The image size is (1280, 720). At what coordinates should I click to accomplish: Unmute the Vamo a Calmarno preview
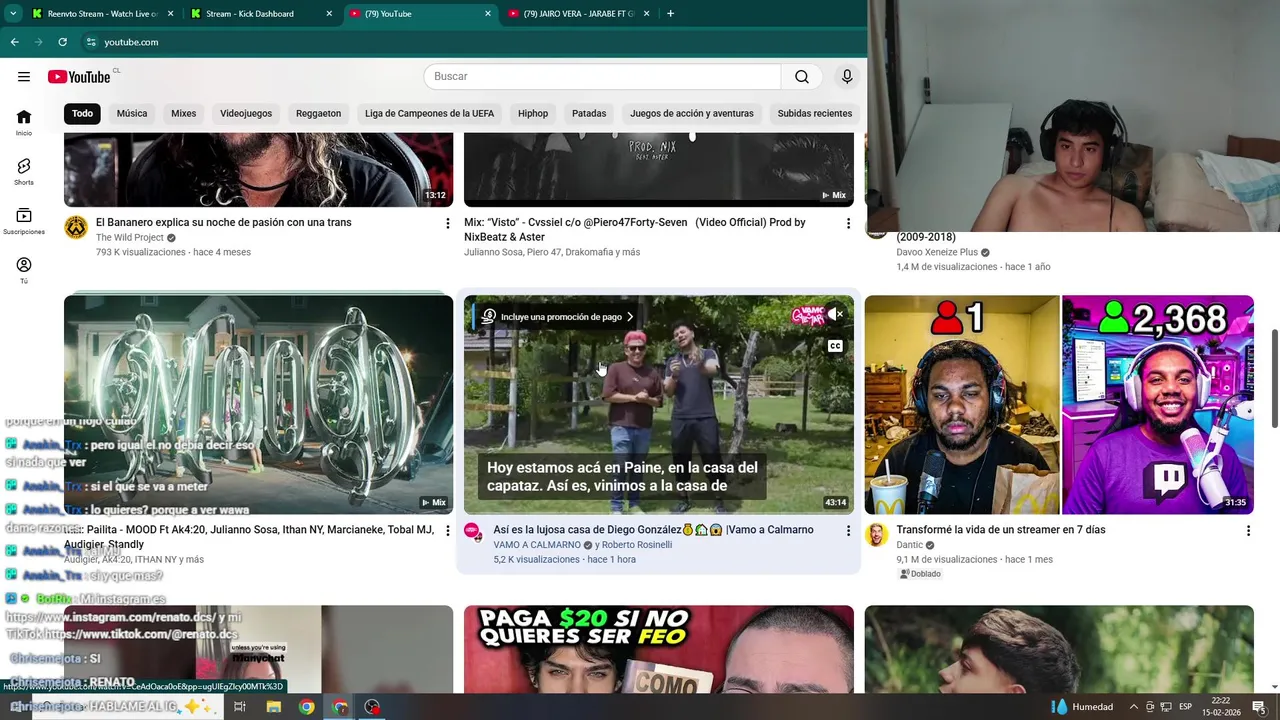click(835, 314)
